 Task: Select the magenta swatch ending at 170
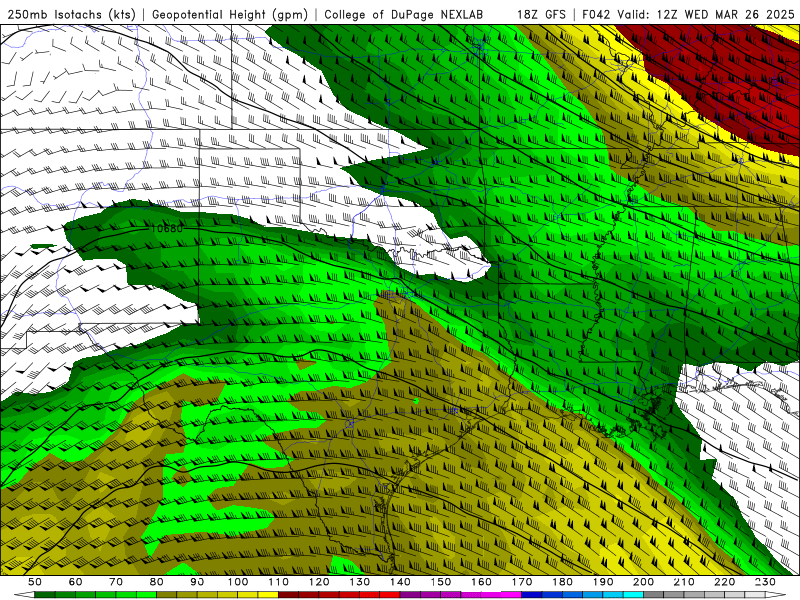512,595
